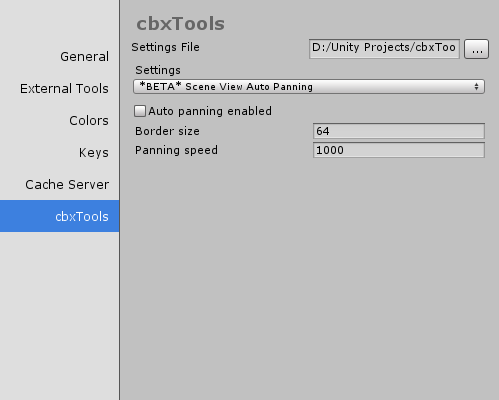Click the Settings File path field

(x=384, y=49)
